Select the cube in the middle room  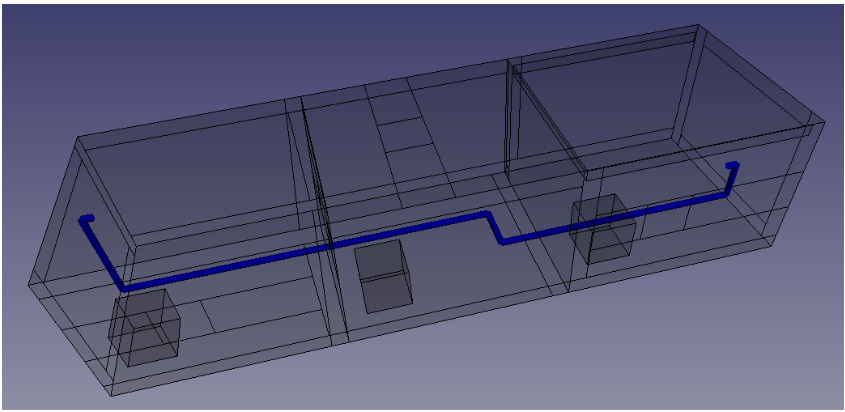point(384,276)
